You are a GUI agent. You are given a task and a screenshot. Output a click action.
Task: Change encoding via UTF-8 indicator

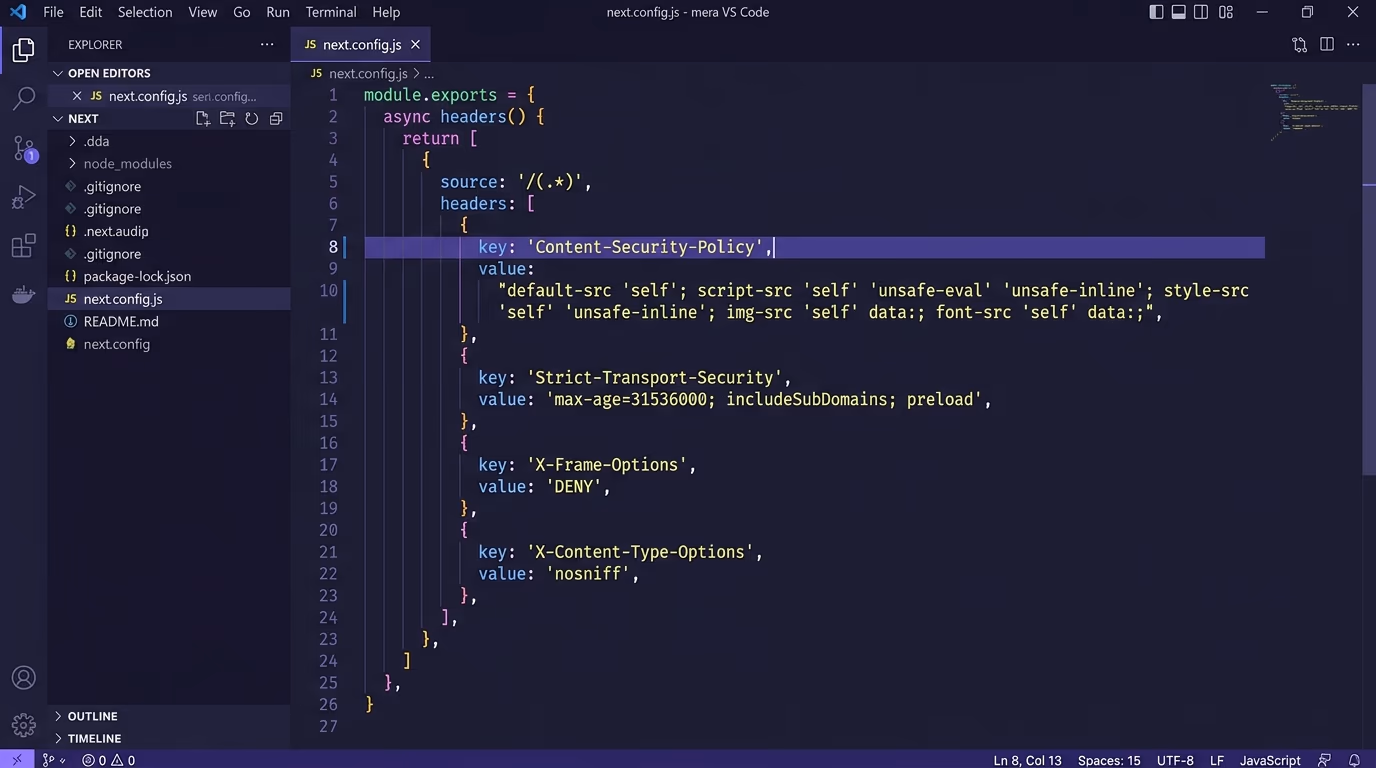[1175, 760]
